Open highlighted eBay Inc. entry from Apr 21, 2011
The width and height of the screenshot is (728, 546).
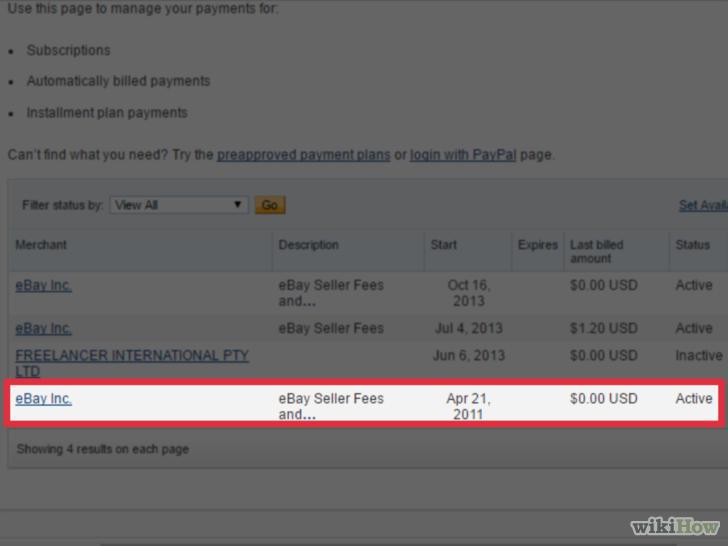[x=44, y=398]
